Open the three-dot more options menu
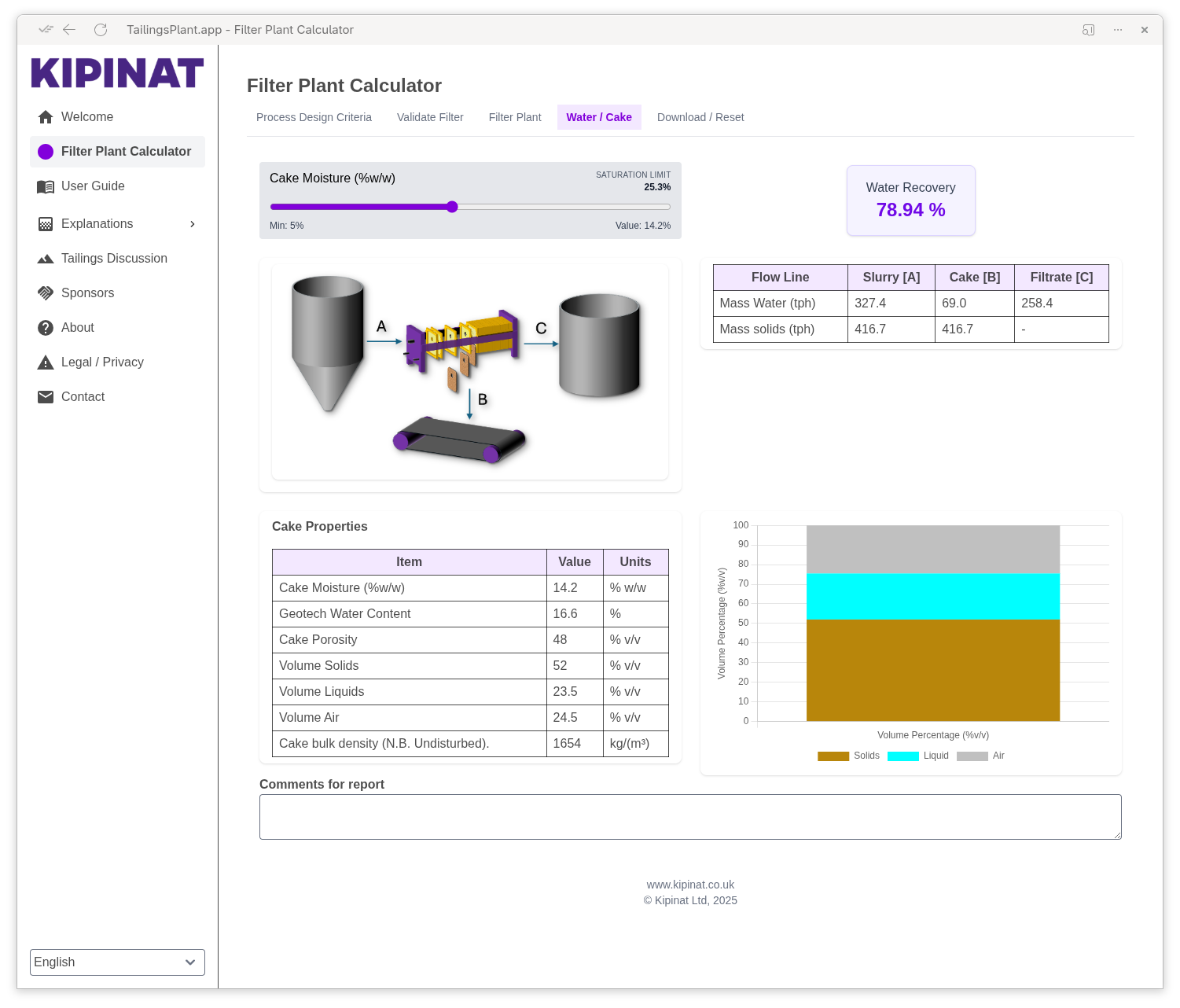This screenshot has width=1180, height=1008. tap(1117, 30)
